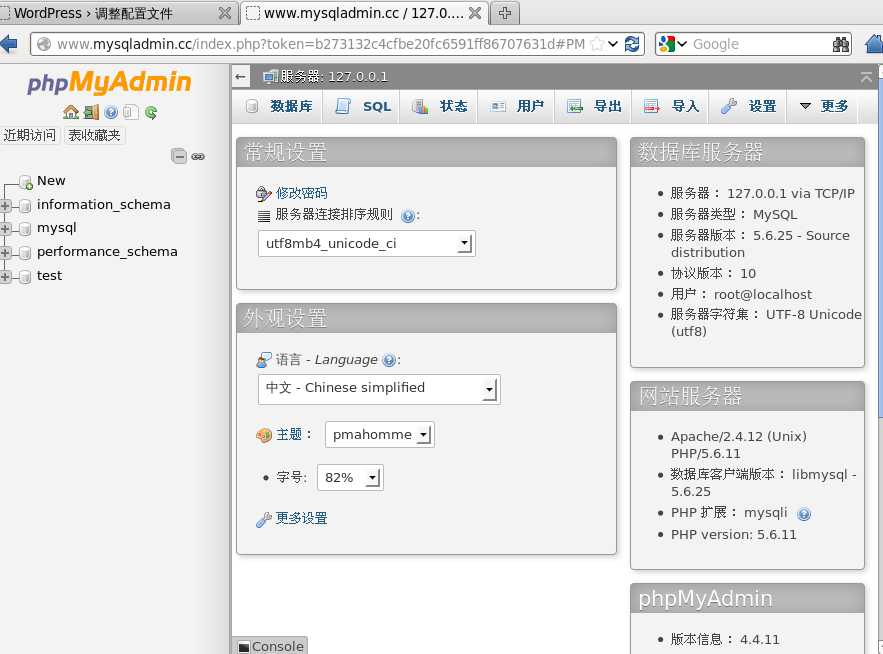883x654 pixels.
Task: Open the 设置 (Settings) tab
Action: (x=748, y=106)
